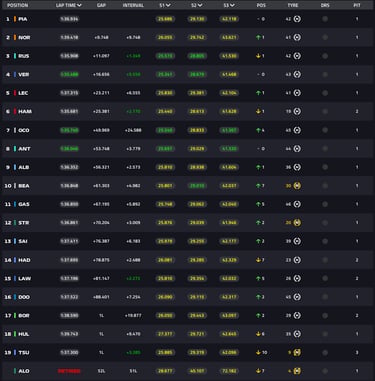The image size is (375, 381).
Task: Click TSU's yellow tyre icon
Action: coord(297,352)
